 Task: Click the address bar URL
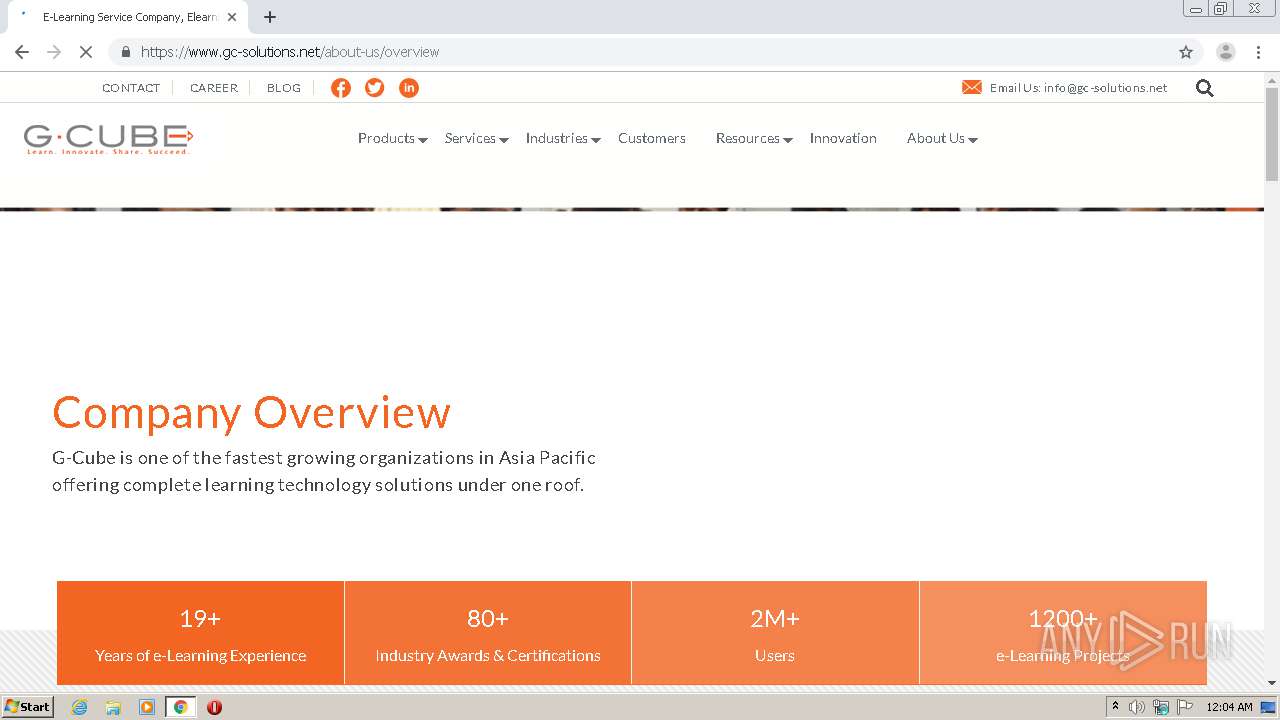290,52
